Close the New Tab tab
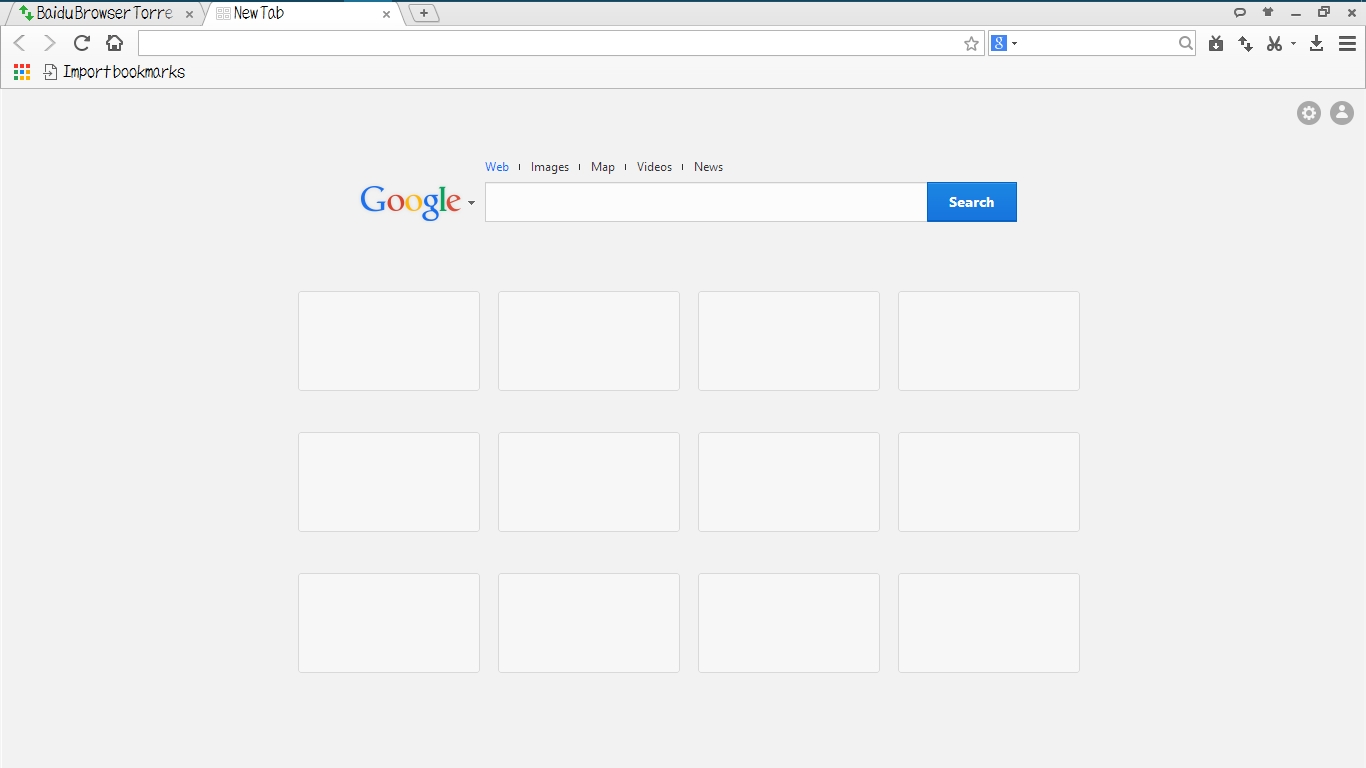This screenshot has height=768, width=1366. pos(386,14)
